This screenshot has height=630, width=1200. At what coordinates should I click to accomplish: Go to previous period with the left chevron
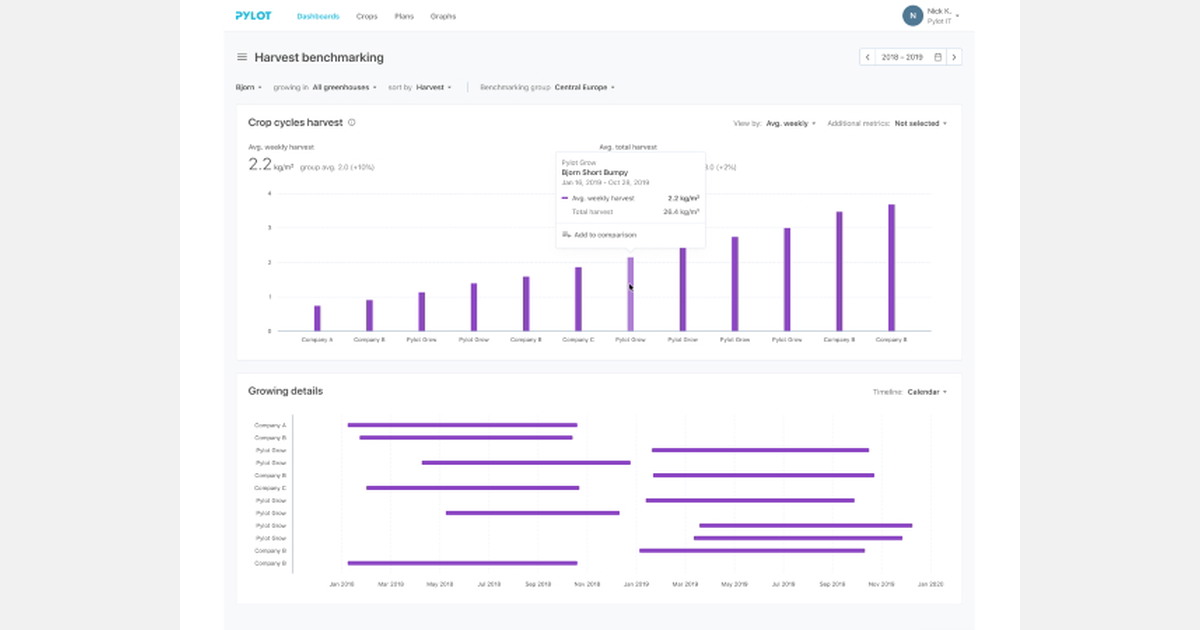point(867,57)
